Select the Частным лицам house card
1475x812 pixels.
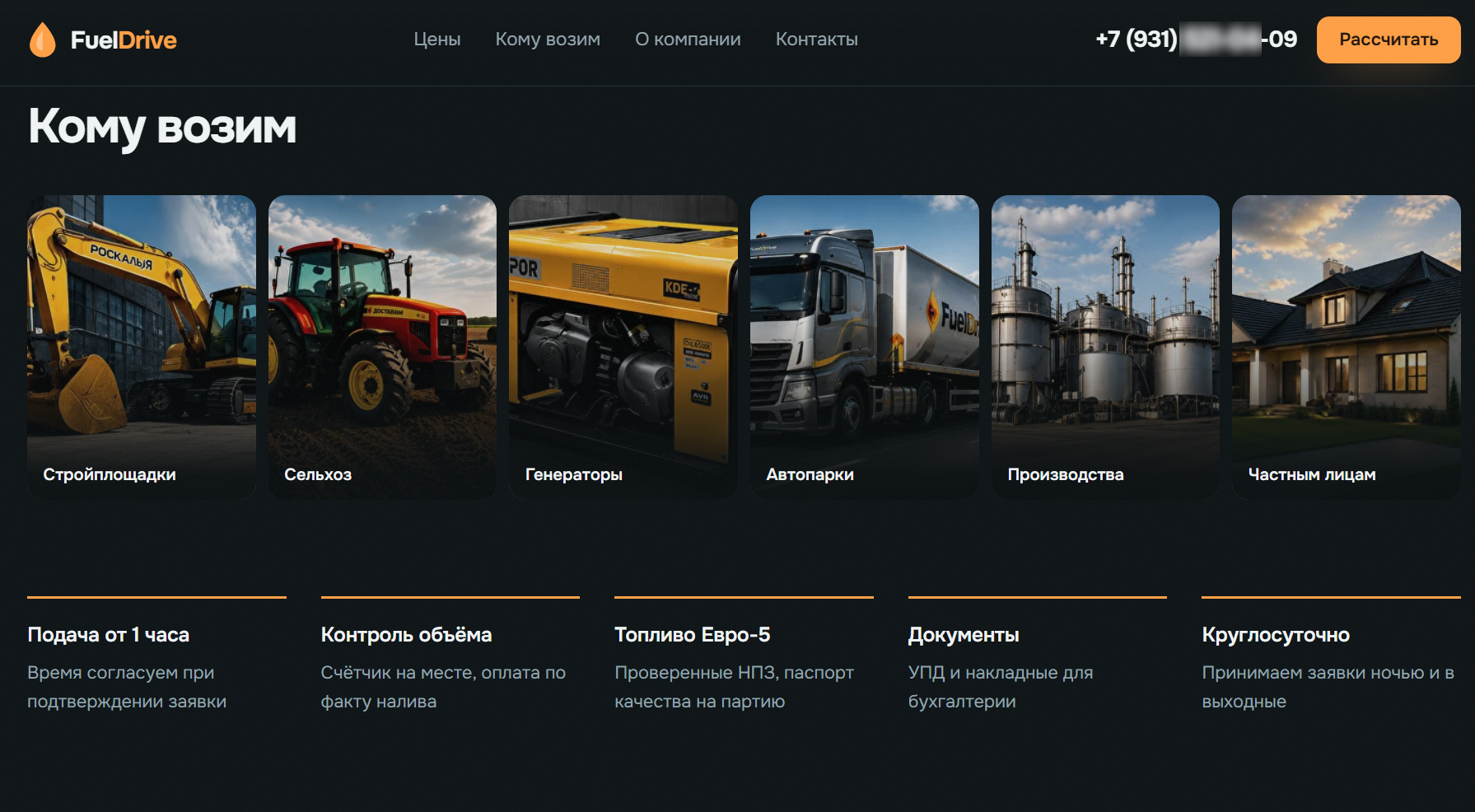pos(1347,347)
